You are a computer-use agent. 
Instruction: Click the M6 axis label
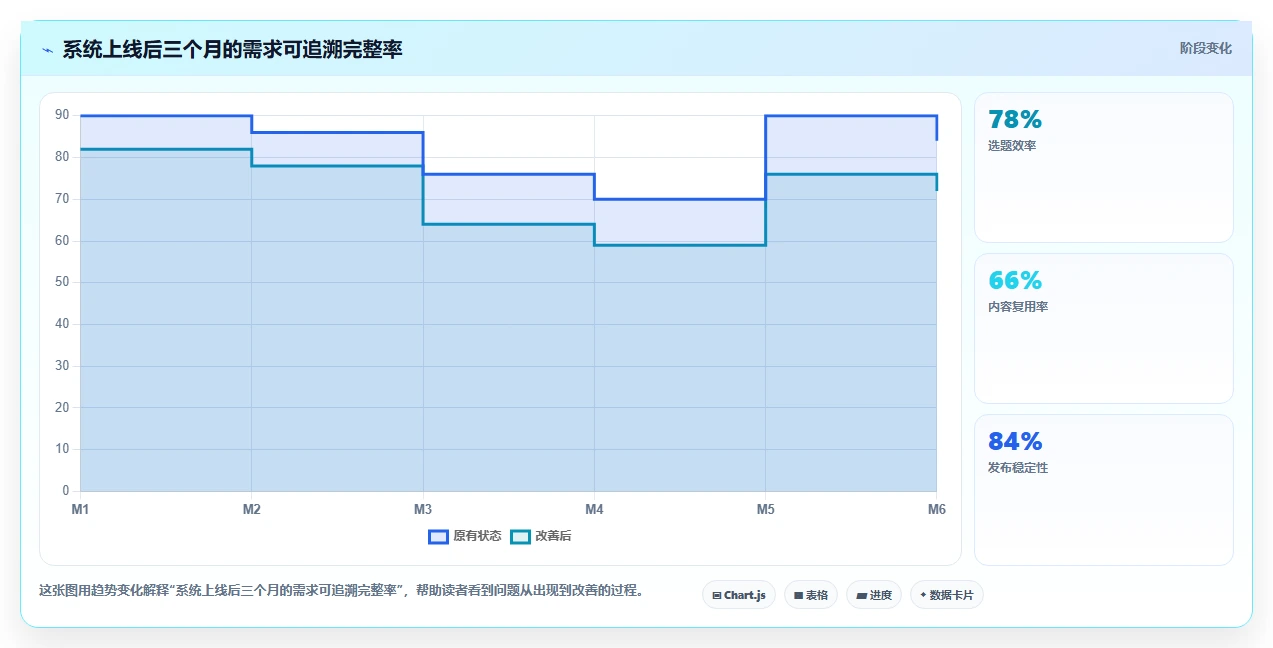(x=936, y=509)
